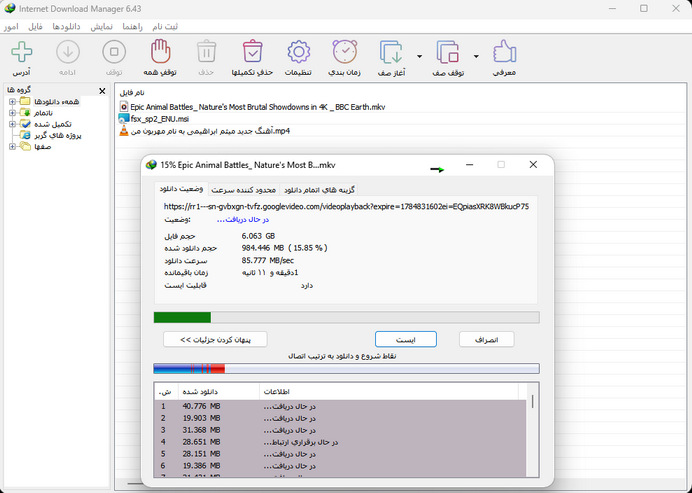This screenshot has width=692, height=493.
Task: Select پروژه های گربر tree item
Action: click(57, 135)
